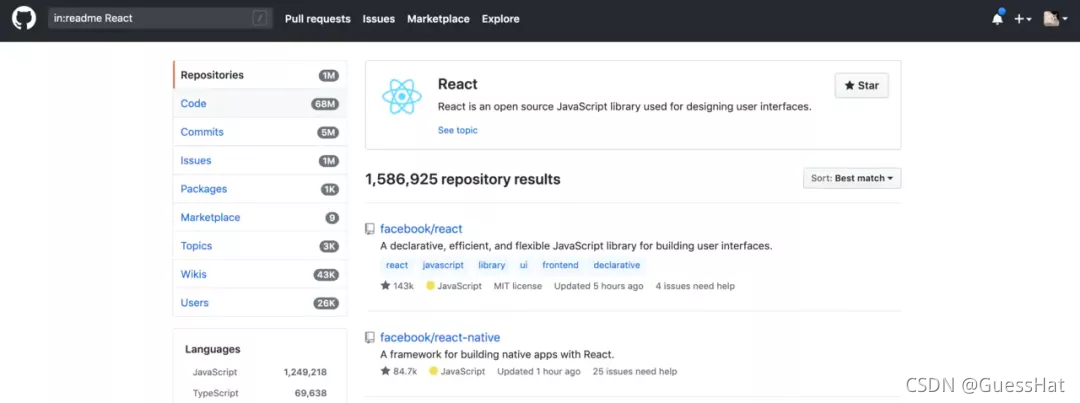The width and height of the screenshot is (1080, 403).
Task: Select Wikis result filter
Action: (260, 274)
